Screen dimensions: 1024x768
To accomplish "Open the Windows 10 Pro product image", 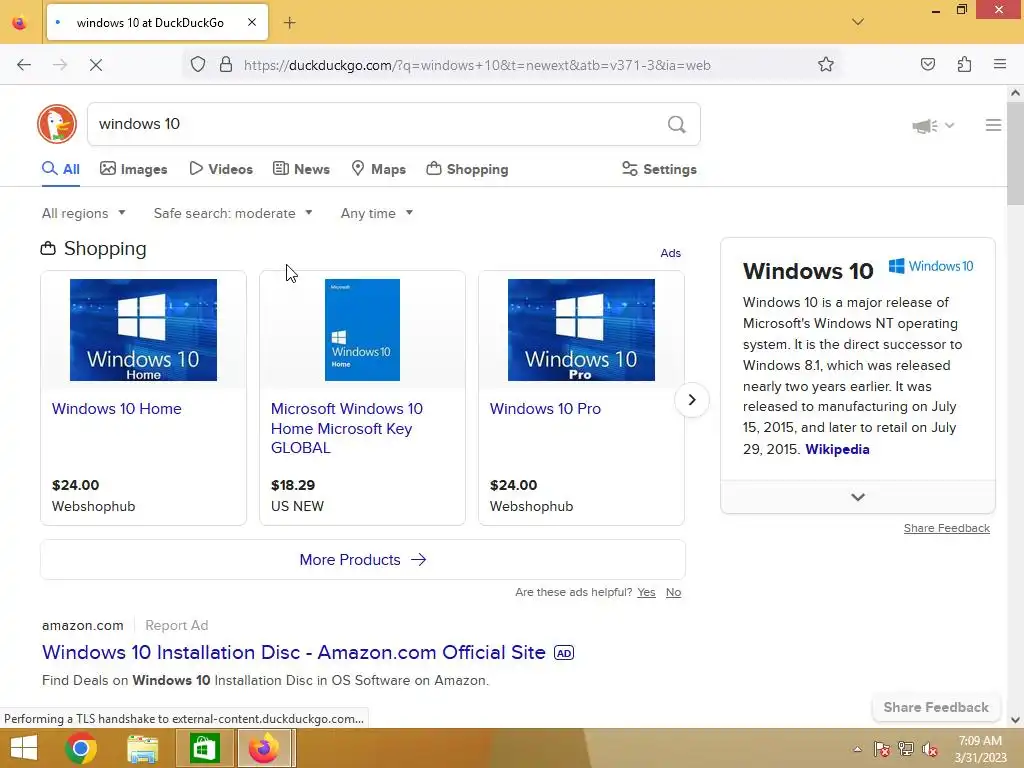I will (x=581, y=330).
